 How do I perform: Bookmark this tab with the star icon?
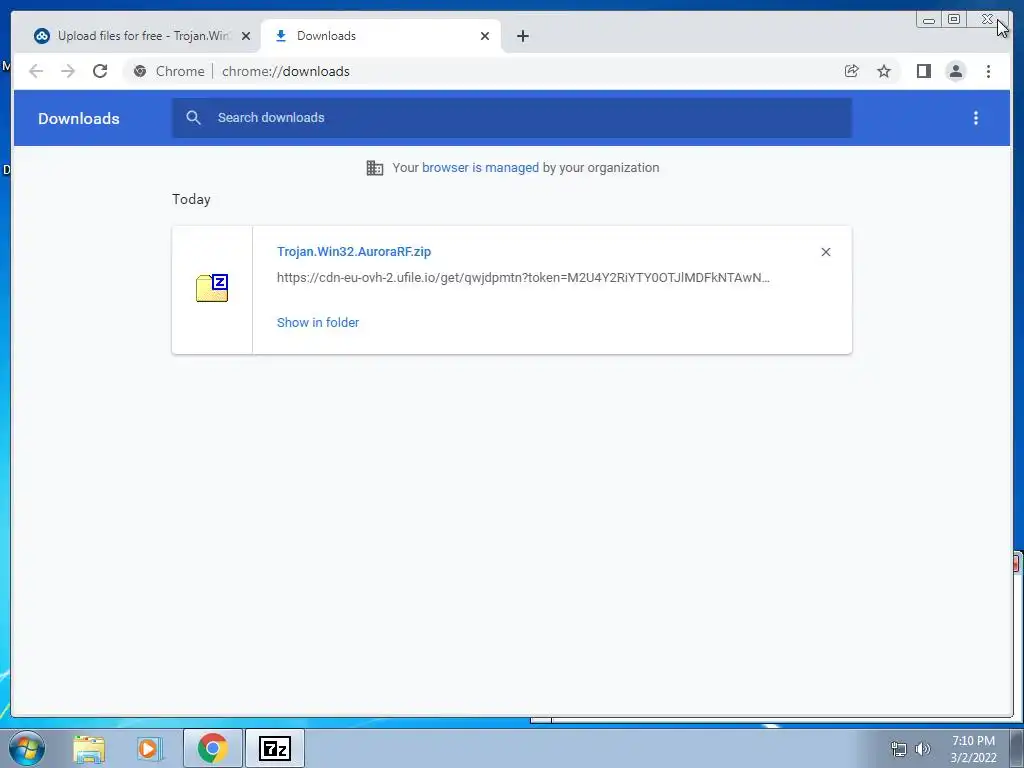coord(884,71)
